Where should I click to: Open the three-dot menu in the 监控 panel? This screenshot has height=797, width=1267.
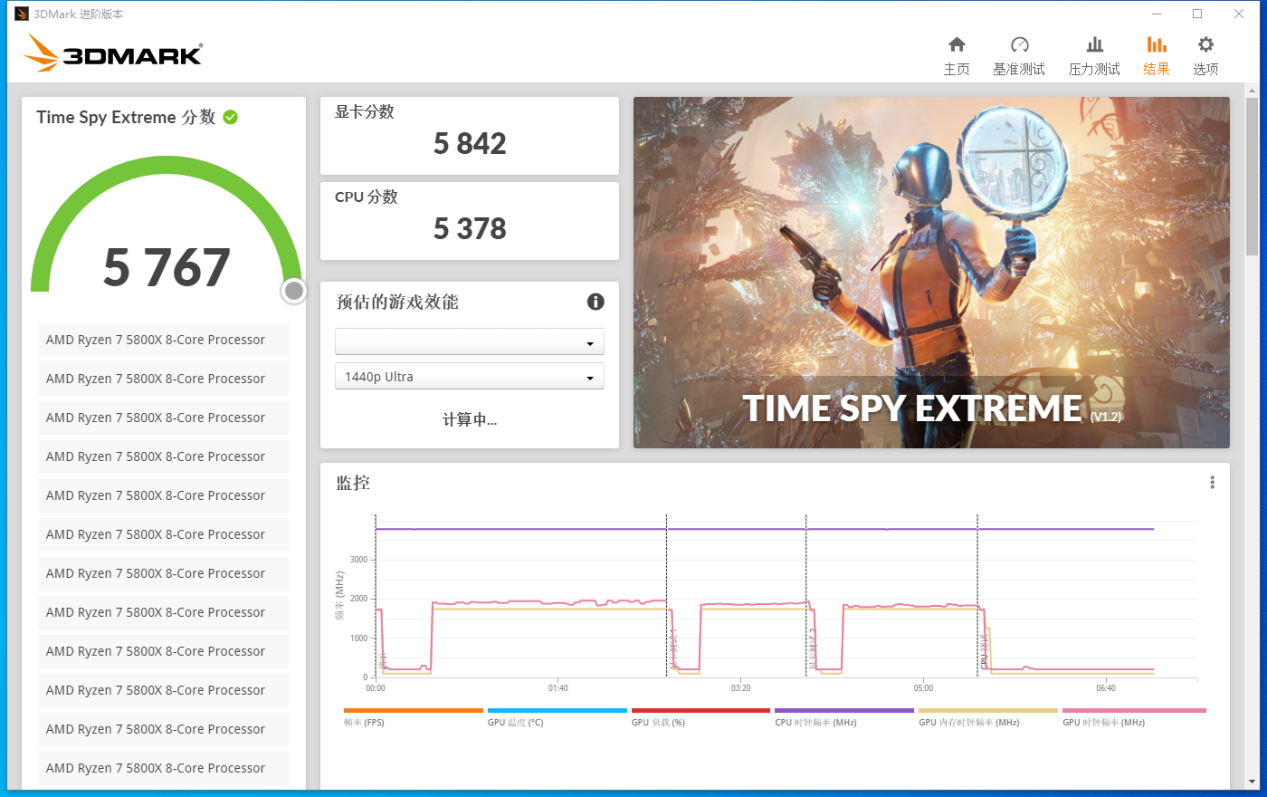tap(1212, 482)
